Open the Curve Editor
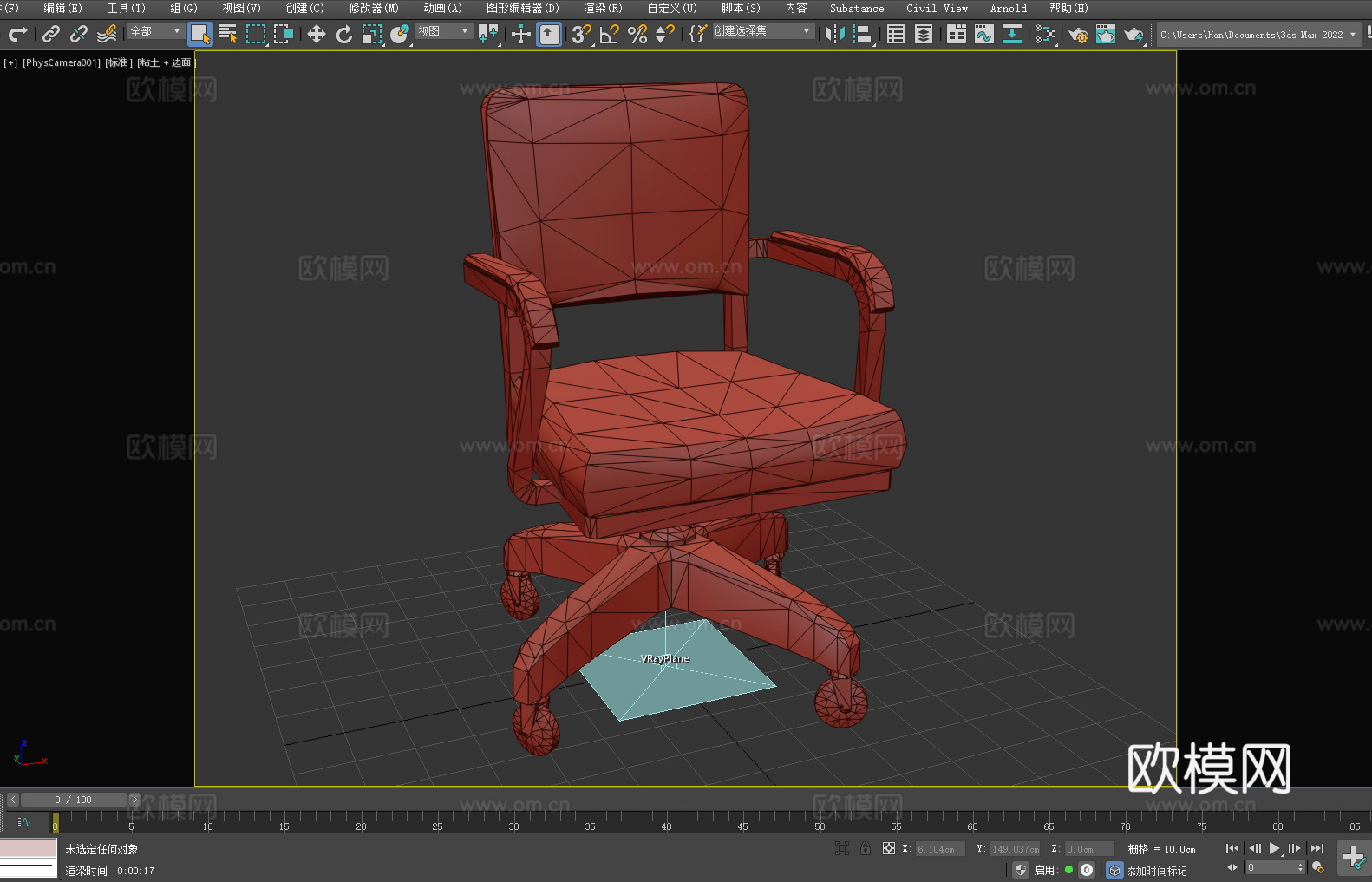The height and width of the screenshot is (882, 1372). [x=984, y=34]
